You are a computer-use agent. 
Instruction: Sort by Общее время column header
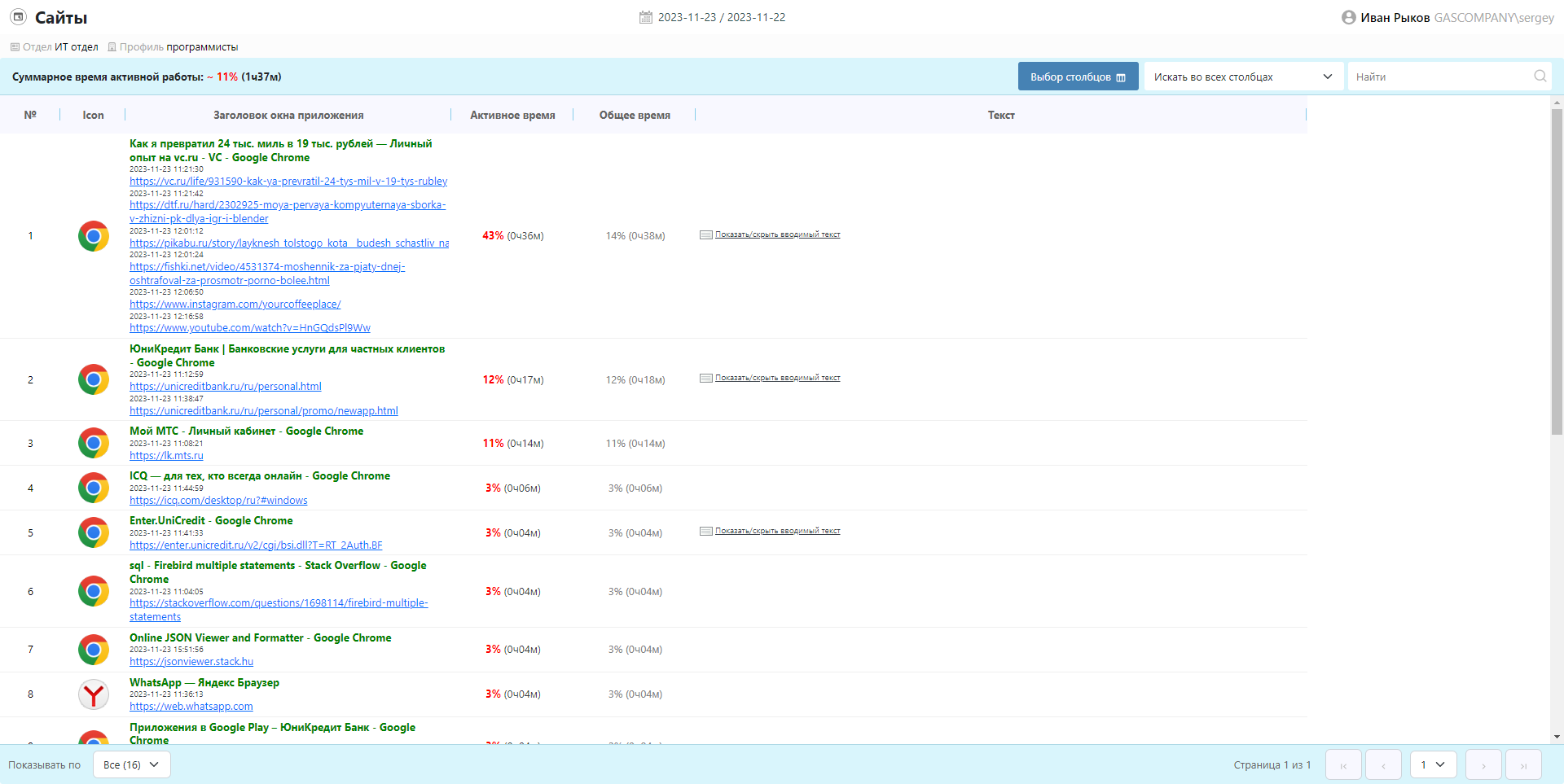pos(635,115)
